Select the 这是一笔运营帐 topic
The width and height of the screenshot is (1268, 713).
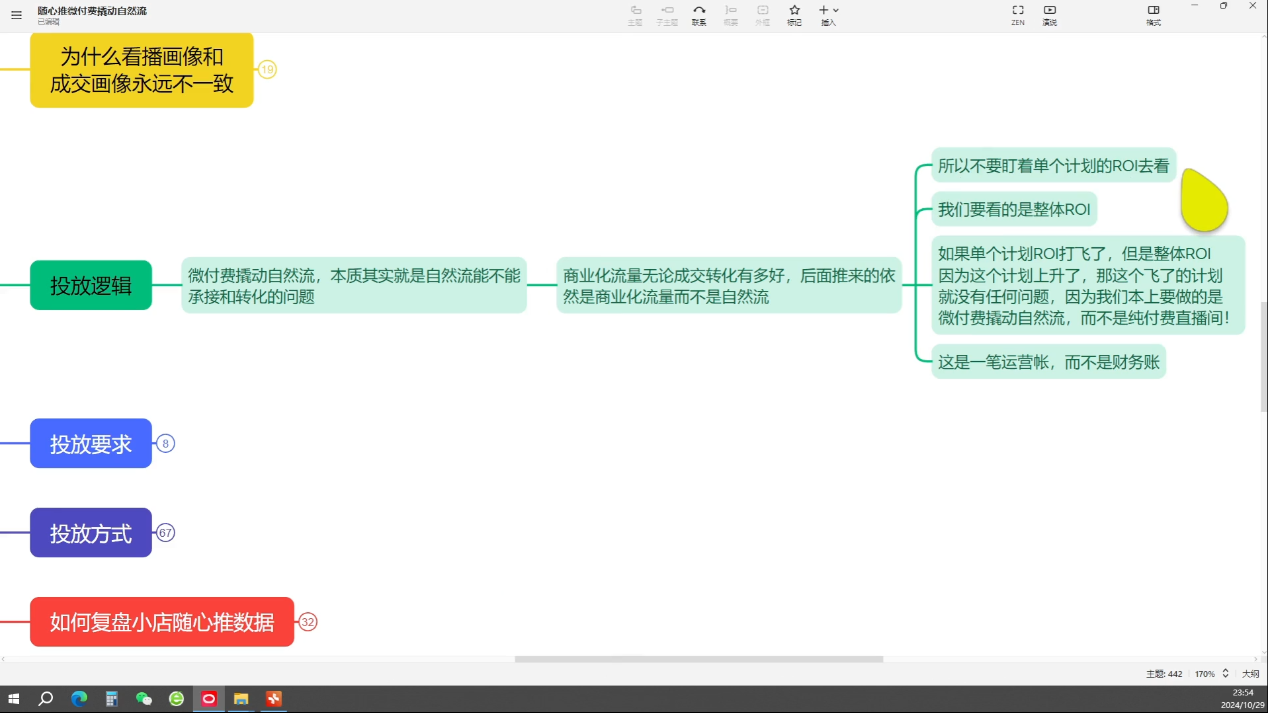1048,362
